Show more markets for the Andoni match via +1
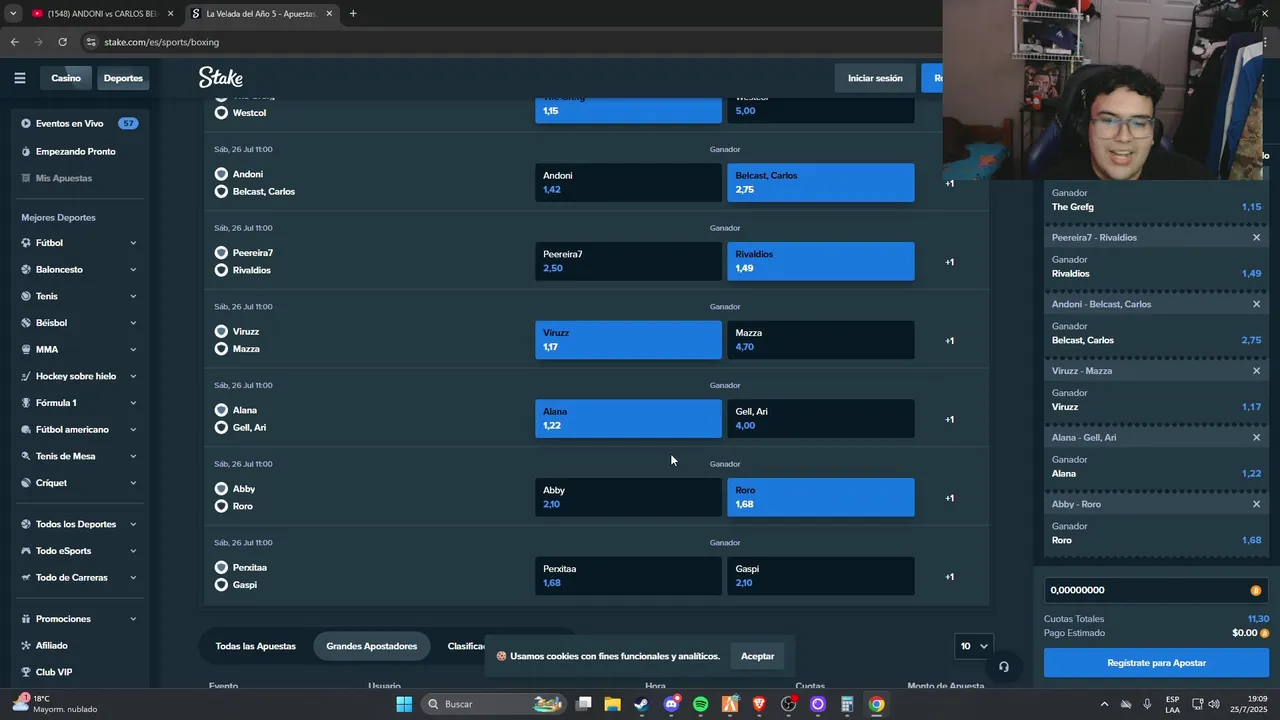 pyautogui.click(x=949, y=183)
